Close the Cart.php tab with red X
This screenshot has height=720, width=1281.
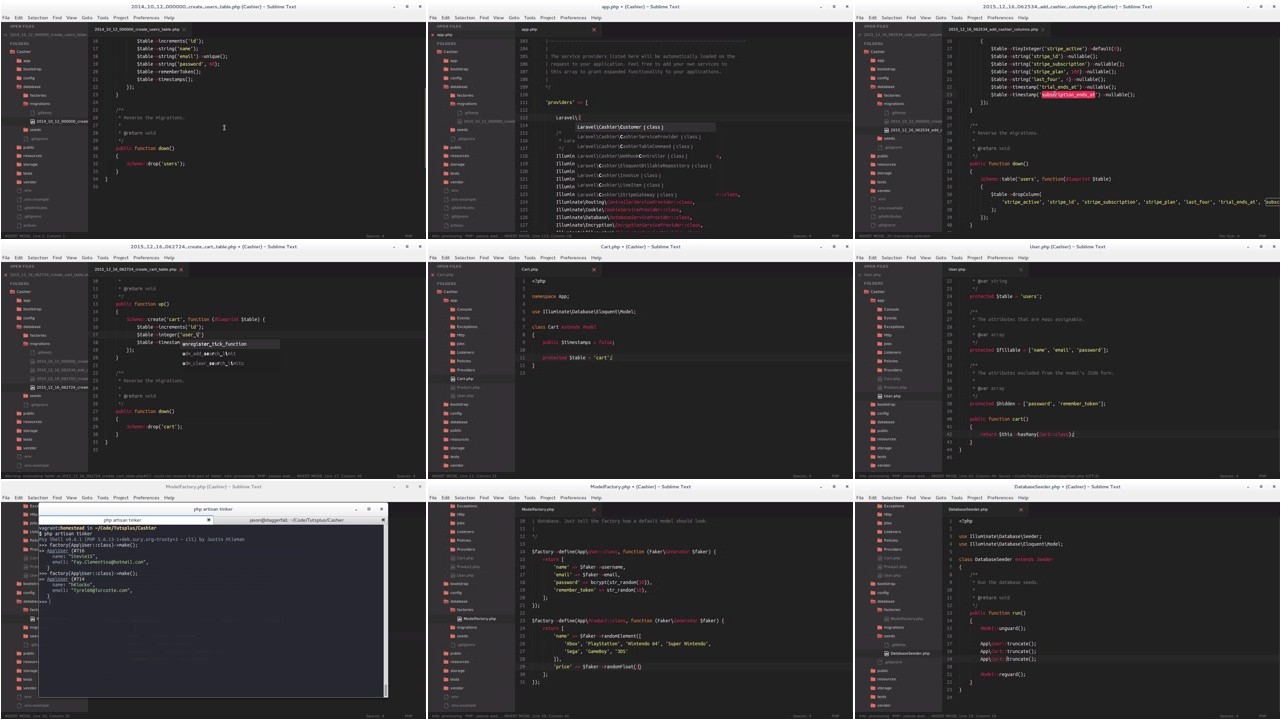(x=594, y=269)
